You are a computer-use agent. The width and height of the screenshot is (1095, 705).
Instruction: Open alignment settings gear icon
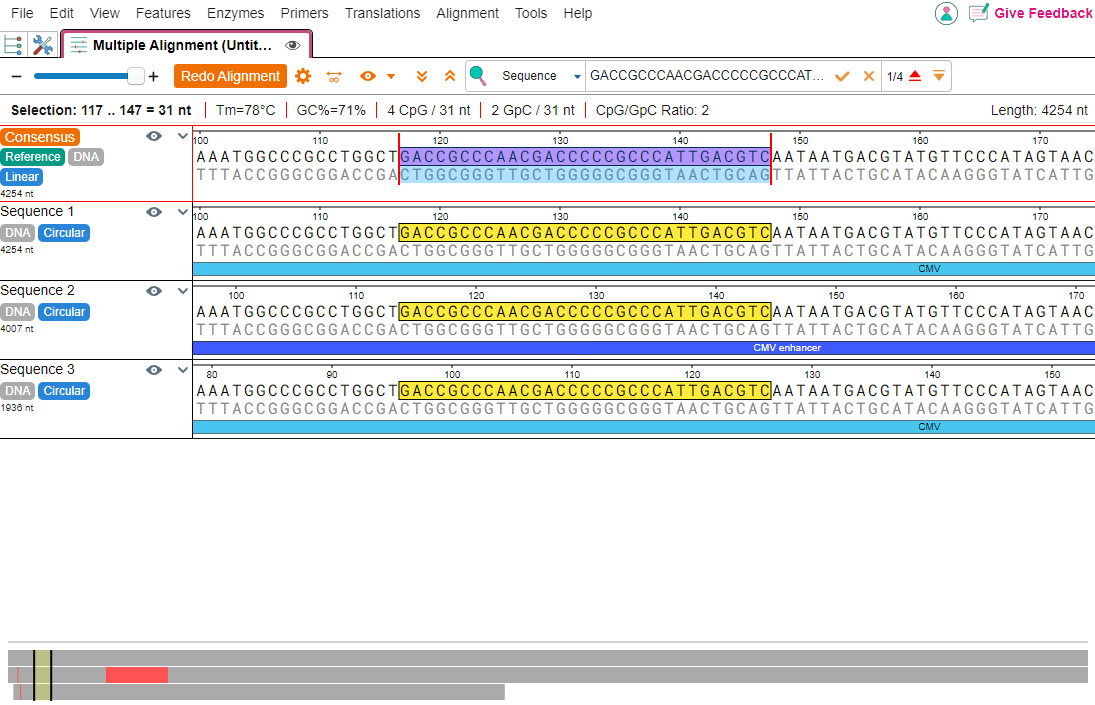[303, 76]
